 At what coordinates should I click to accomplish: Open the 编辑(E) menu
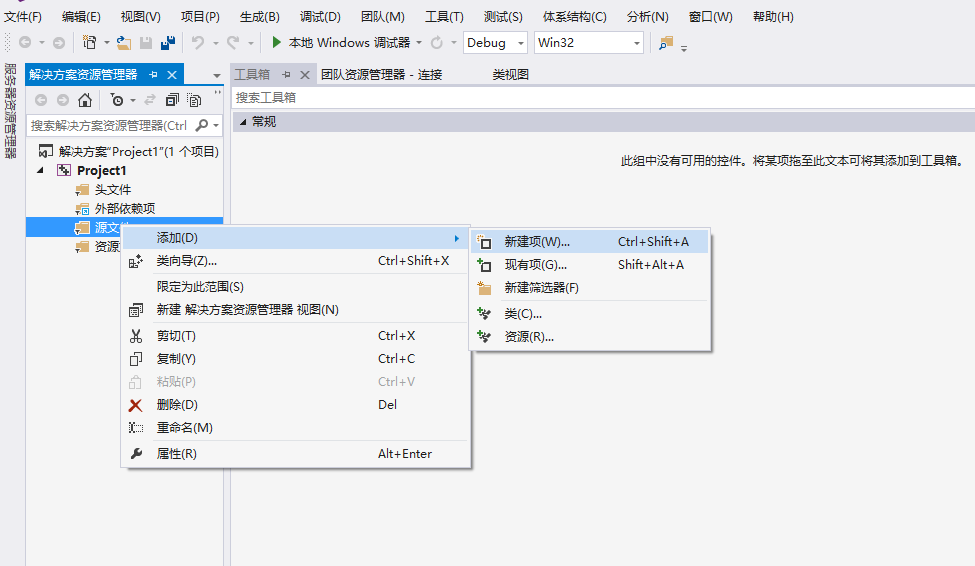[81, 17]
